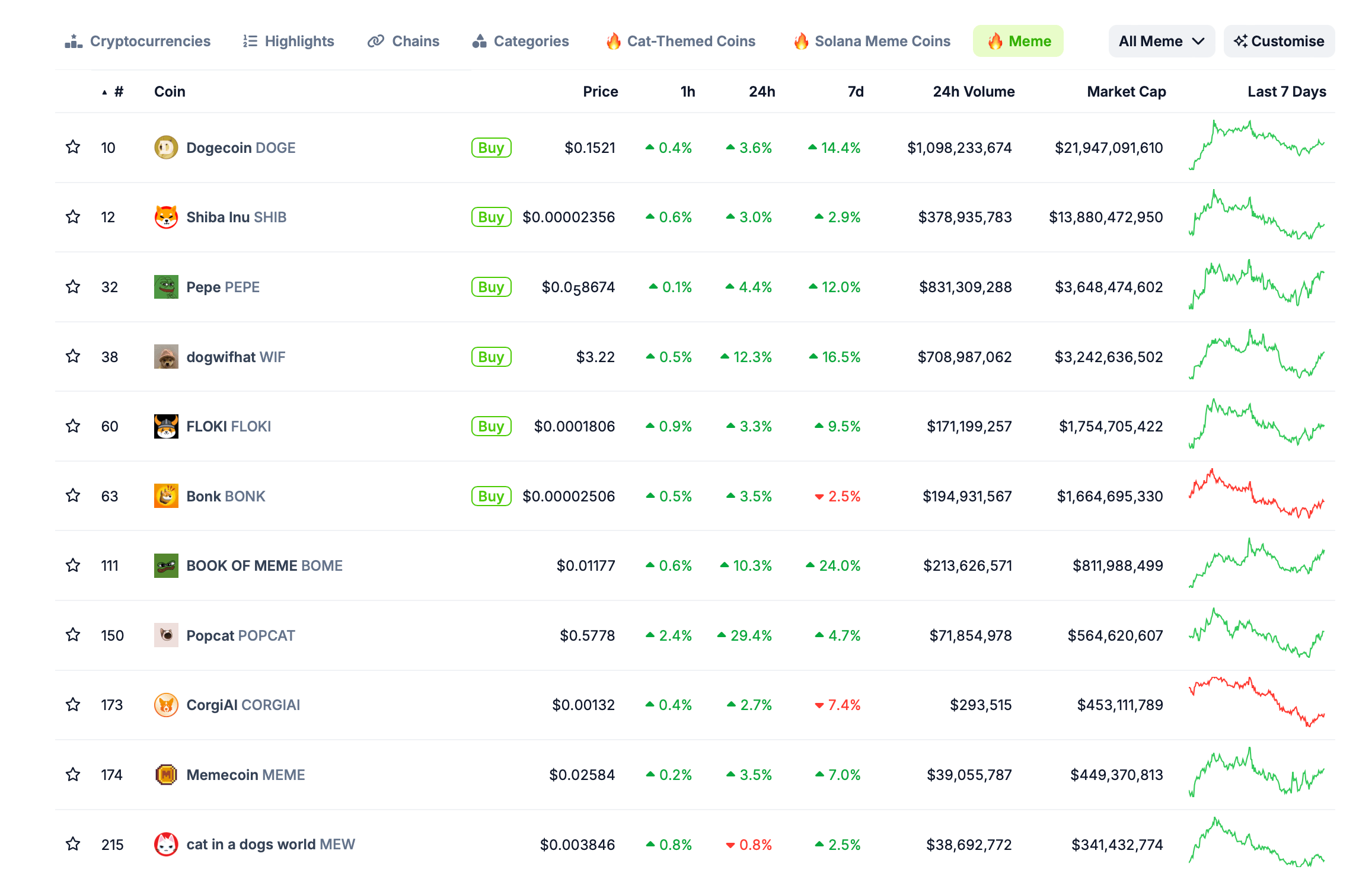The height and width of the screenshot is (876, 1372).
Task: Open the Cat-Themed Coins tab
Action: [x=681, y=41]
